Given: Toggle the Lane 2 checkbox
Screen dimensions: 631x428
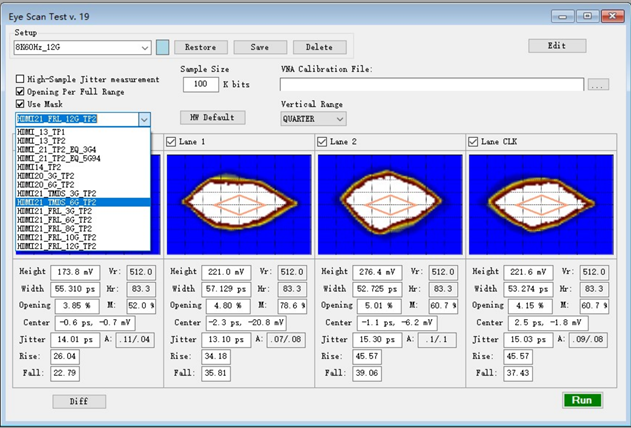Looking at the screenshot, I should [x=322, y=142].
